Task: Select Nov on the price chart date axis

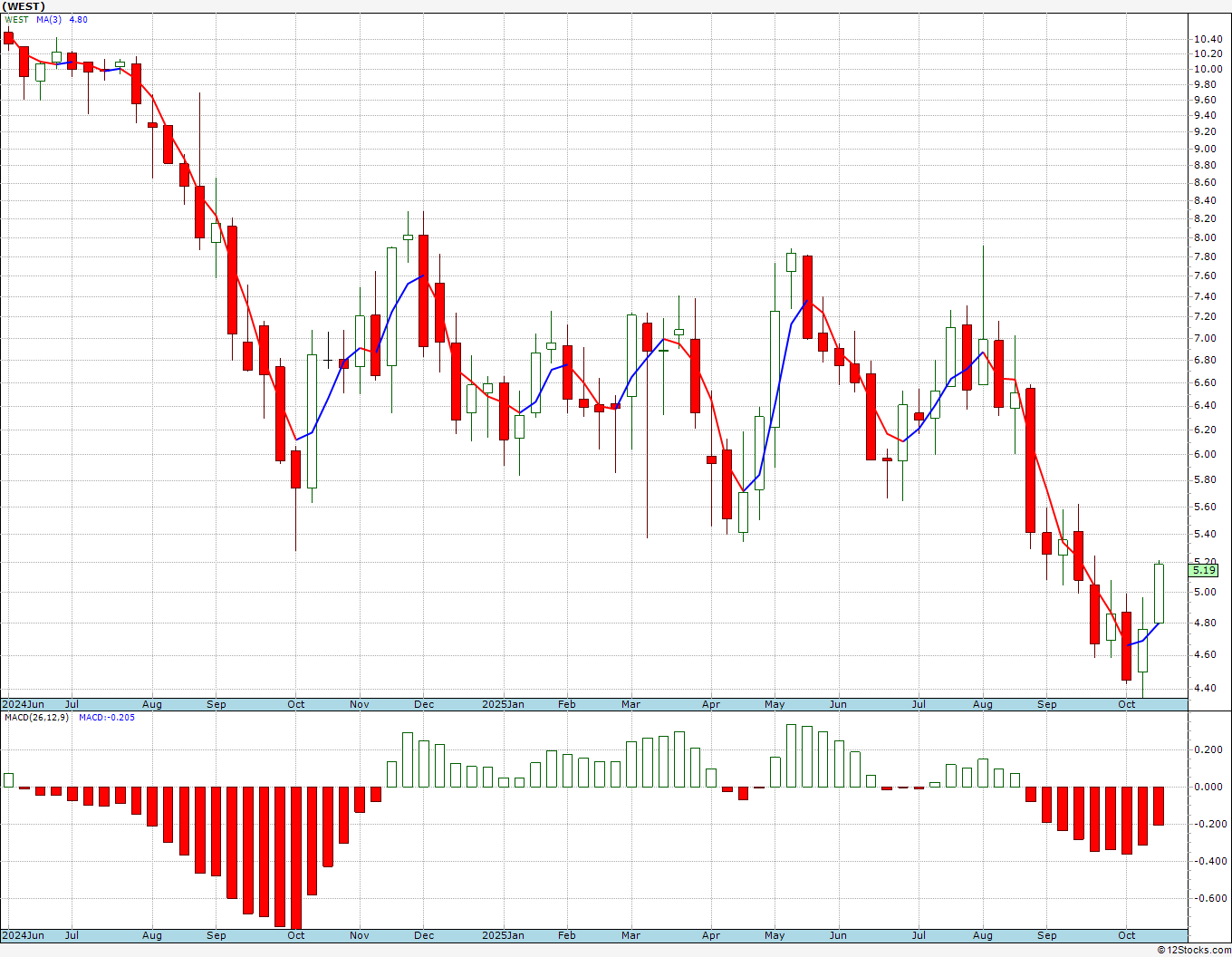Action: [360, 704]
